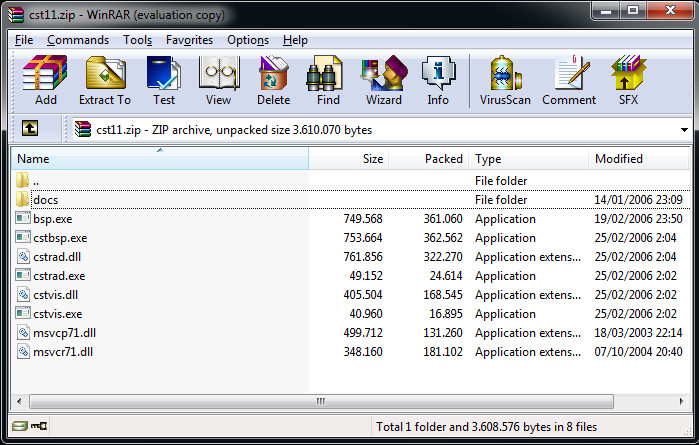699x445 pixels.
Task: Click the cstvis.exe file icon
Action: pos(23,313)
